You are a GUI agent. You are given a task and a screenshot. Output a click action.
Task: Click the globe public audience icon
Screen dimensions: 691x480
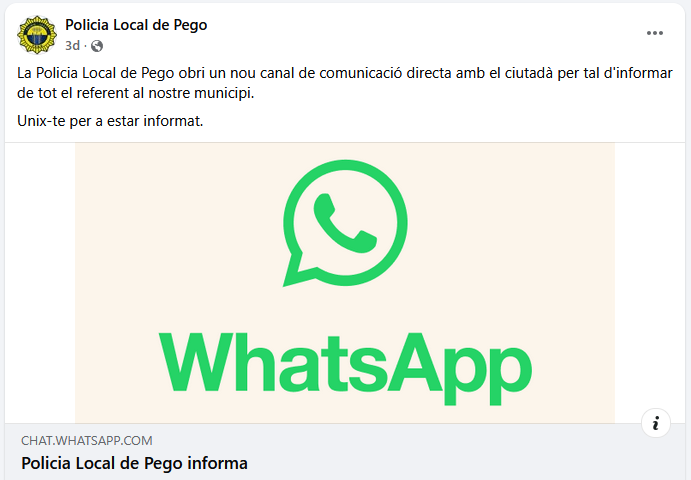97,46
